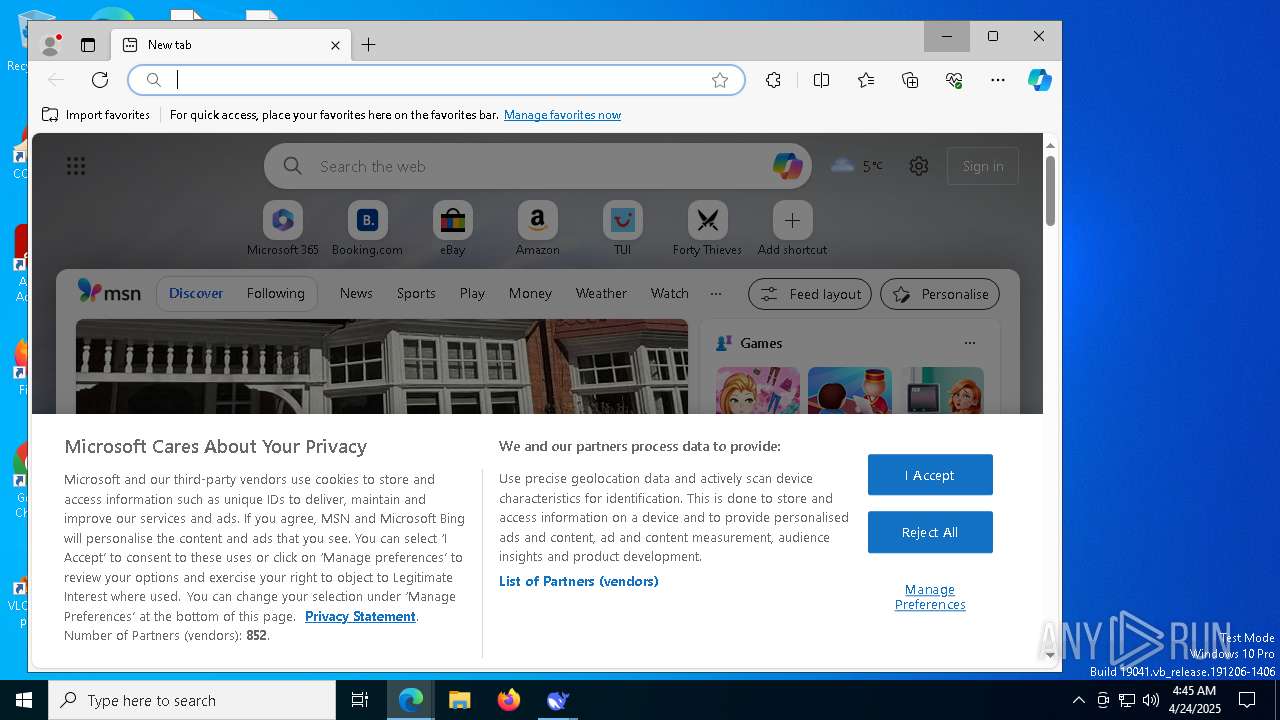1280x720 pixels.
Task: Open the Weather menu item
Action: coord(601,293)
